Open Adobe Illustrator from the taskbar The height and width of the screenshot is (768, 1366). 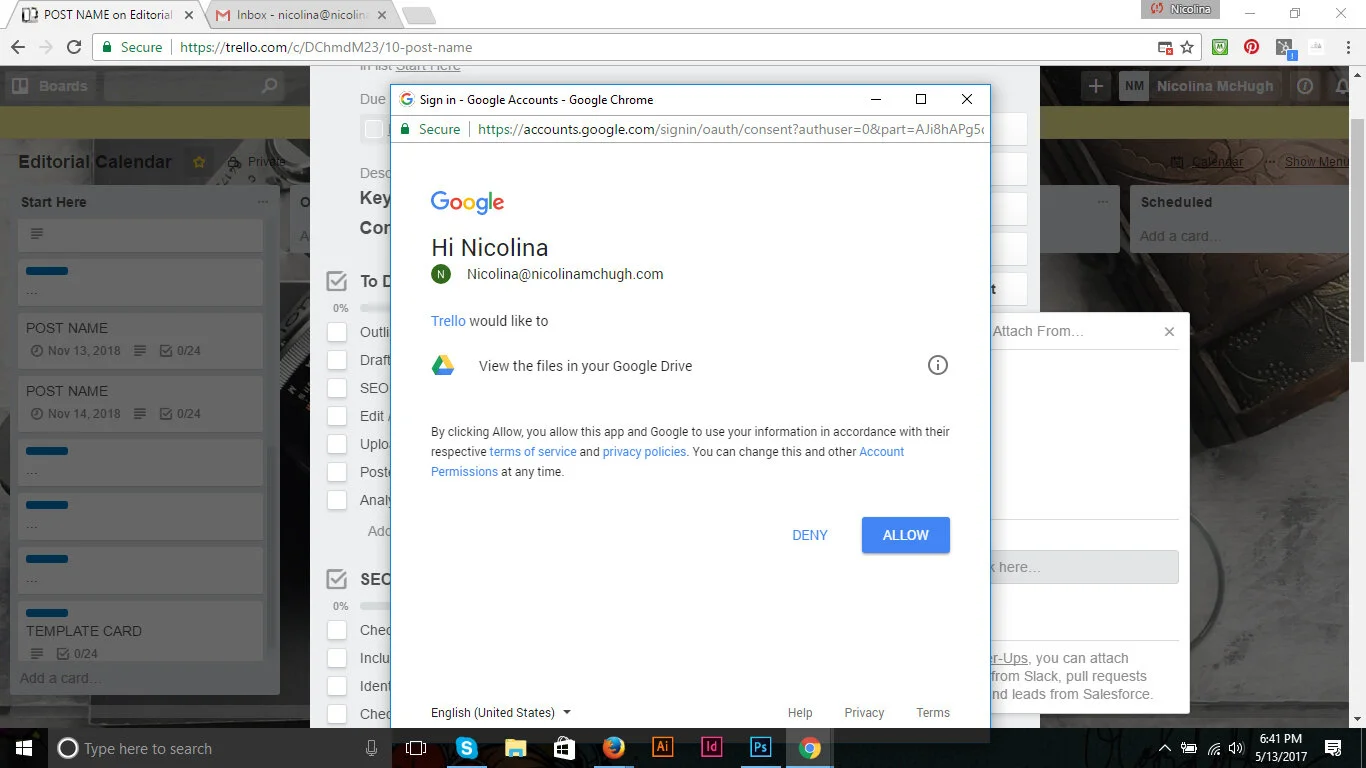click(662, 748)
